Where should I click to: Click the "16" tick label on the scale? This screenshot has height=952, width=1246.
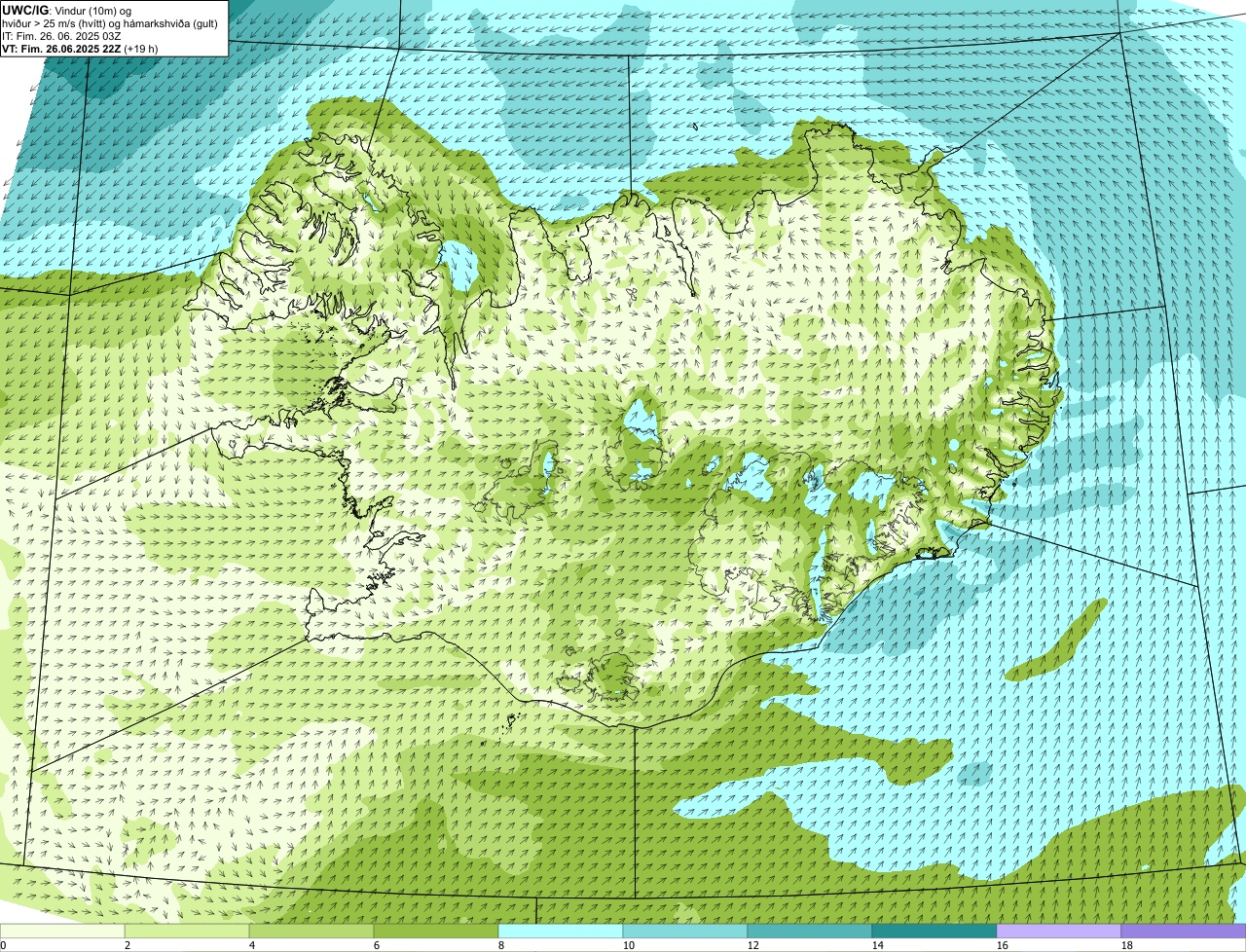tap(1003, 945)
